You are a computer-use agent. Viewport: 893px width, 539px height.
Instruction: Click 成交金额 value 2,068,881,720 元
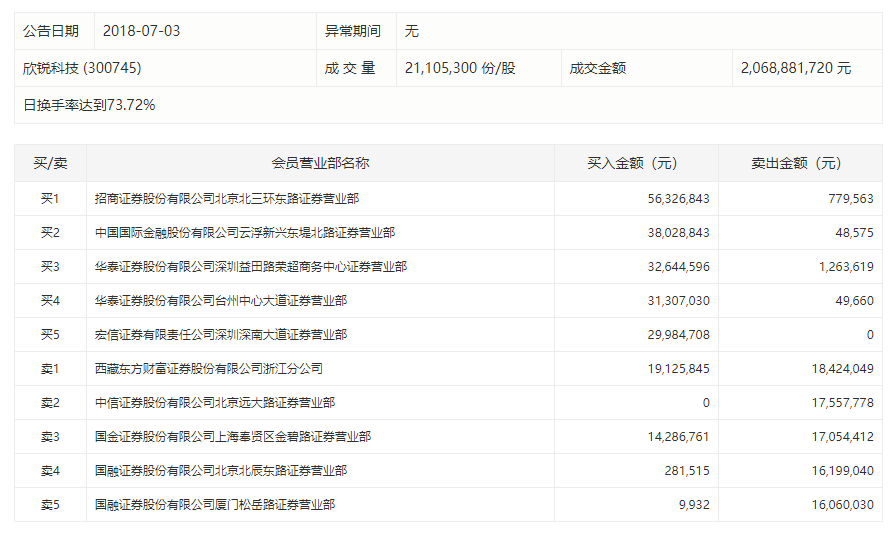(795, 68)
